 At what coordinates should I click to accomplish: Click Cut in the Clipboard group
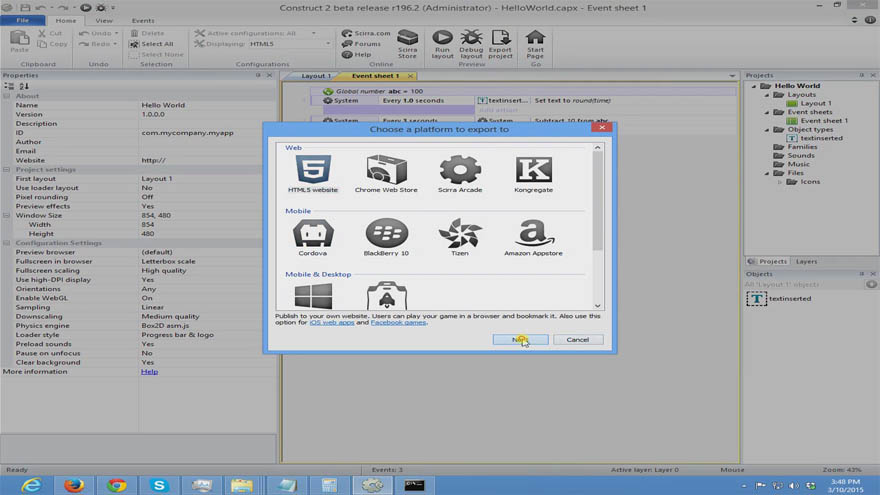point(51,33)
